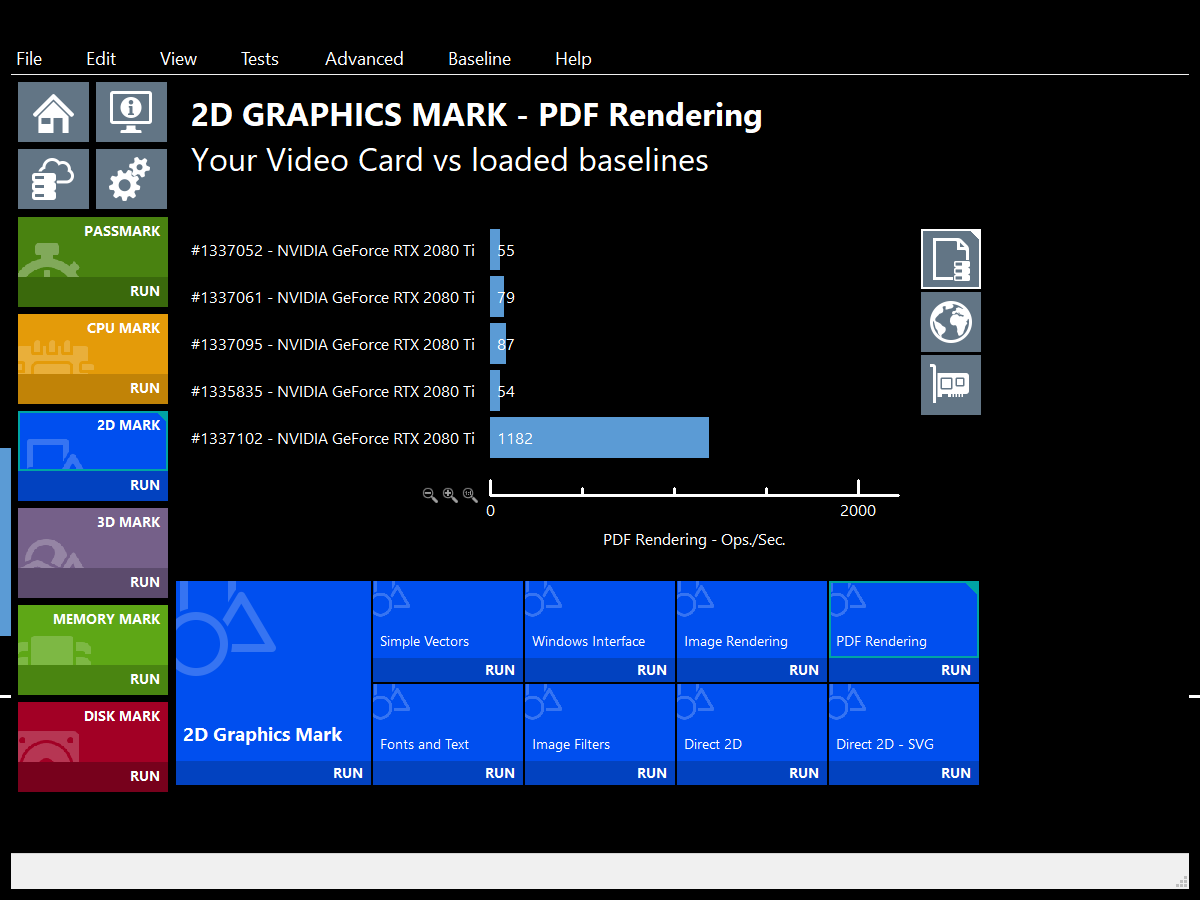Select the CPU MARK tile
The width and height of the screenshot is (1200, 900).
93,344
